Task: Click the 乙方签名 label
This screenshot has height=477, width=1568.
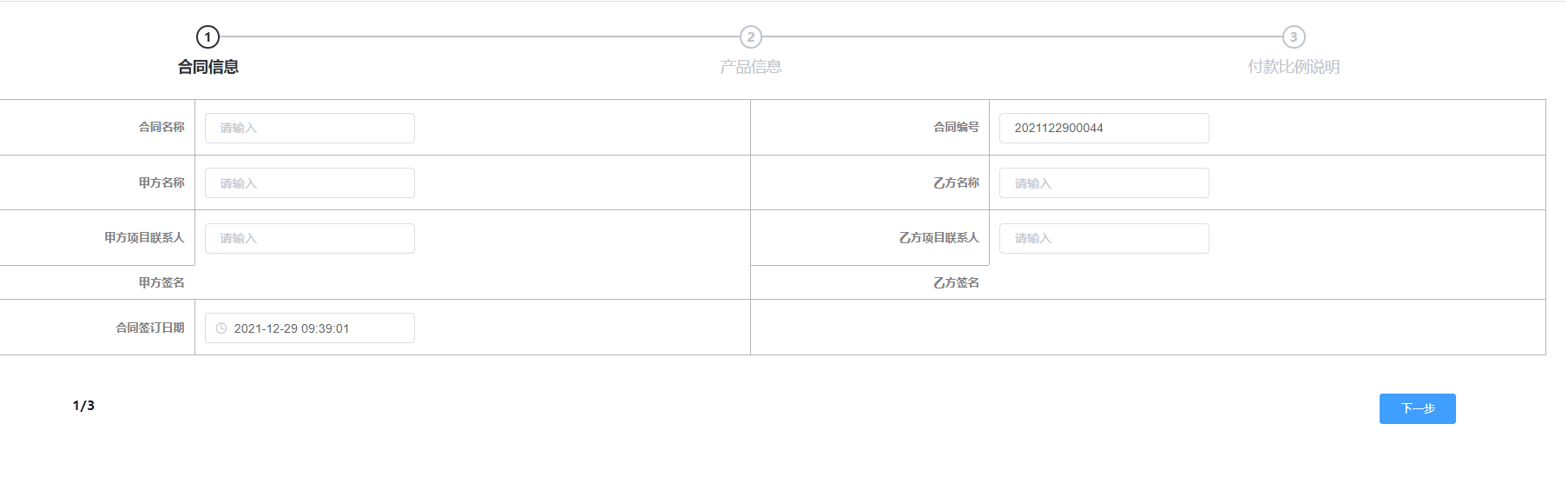Action: (x=956, y=282)
